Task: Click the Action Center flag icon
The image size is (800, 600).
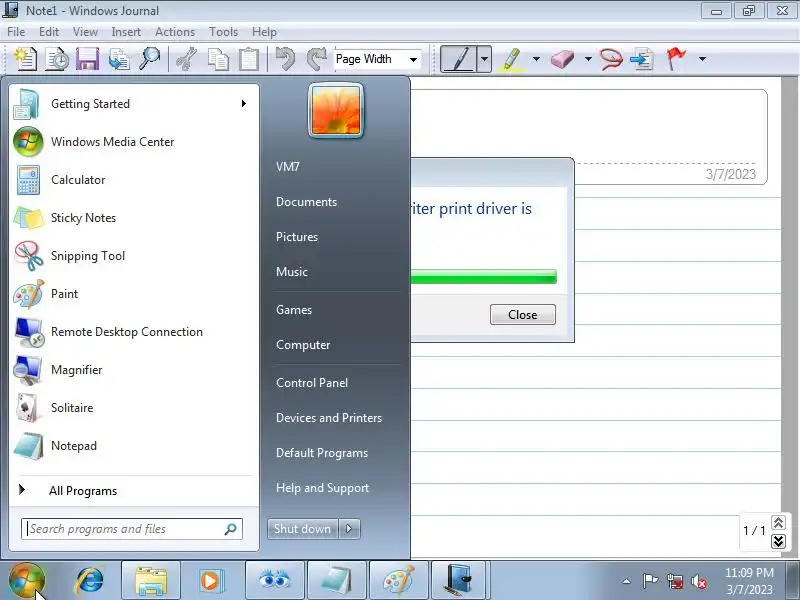Action: tap(650, 581)
